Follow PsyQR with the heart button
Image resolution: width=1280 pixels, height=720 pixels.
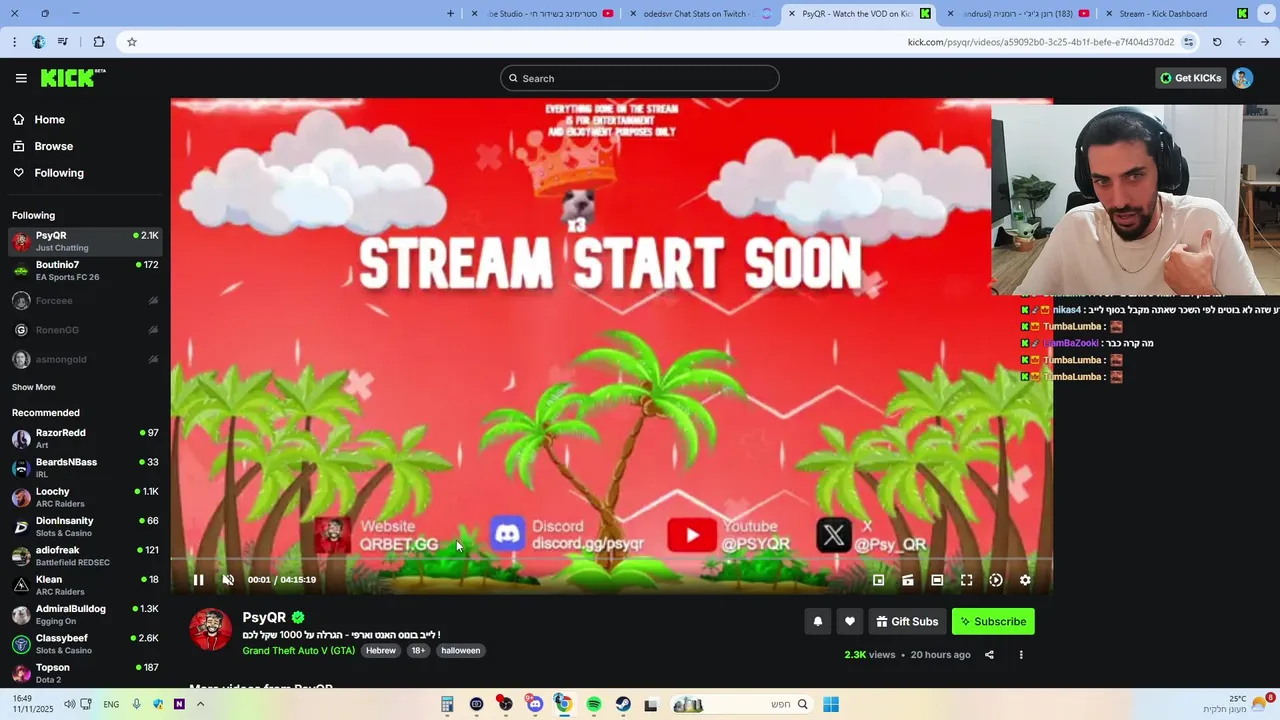(x=850, y=621)
